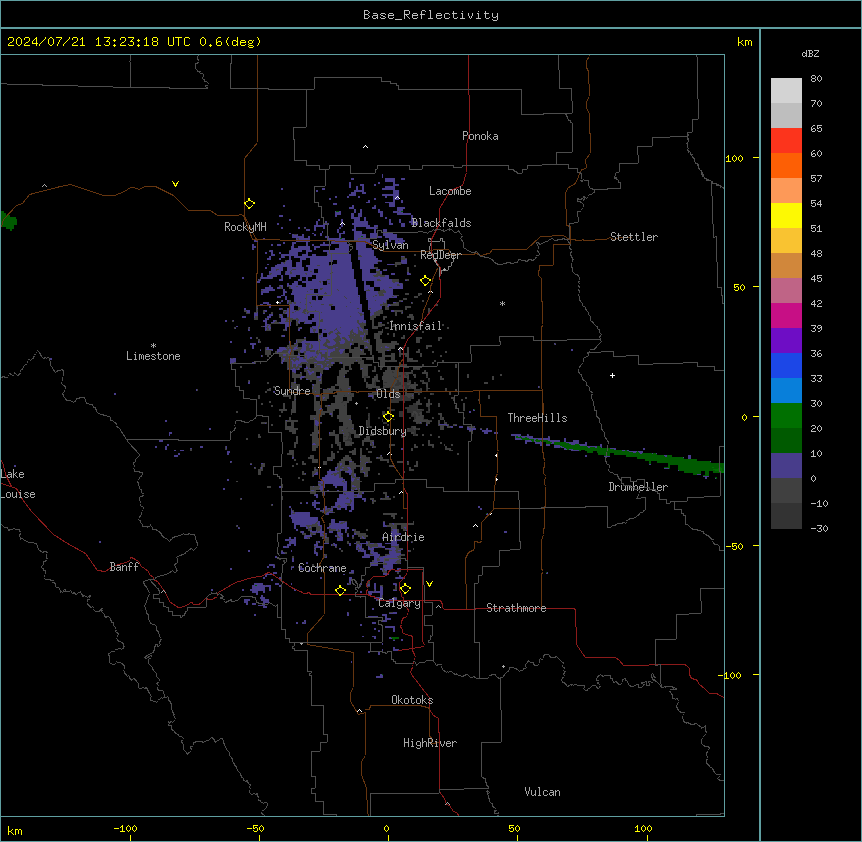
Task: Click the Didsbury town label
Action: tap(383, 431)
